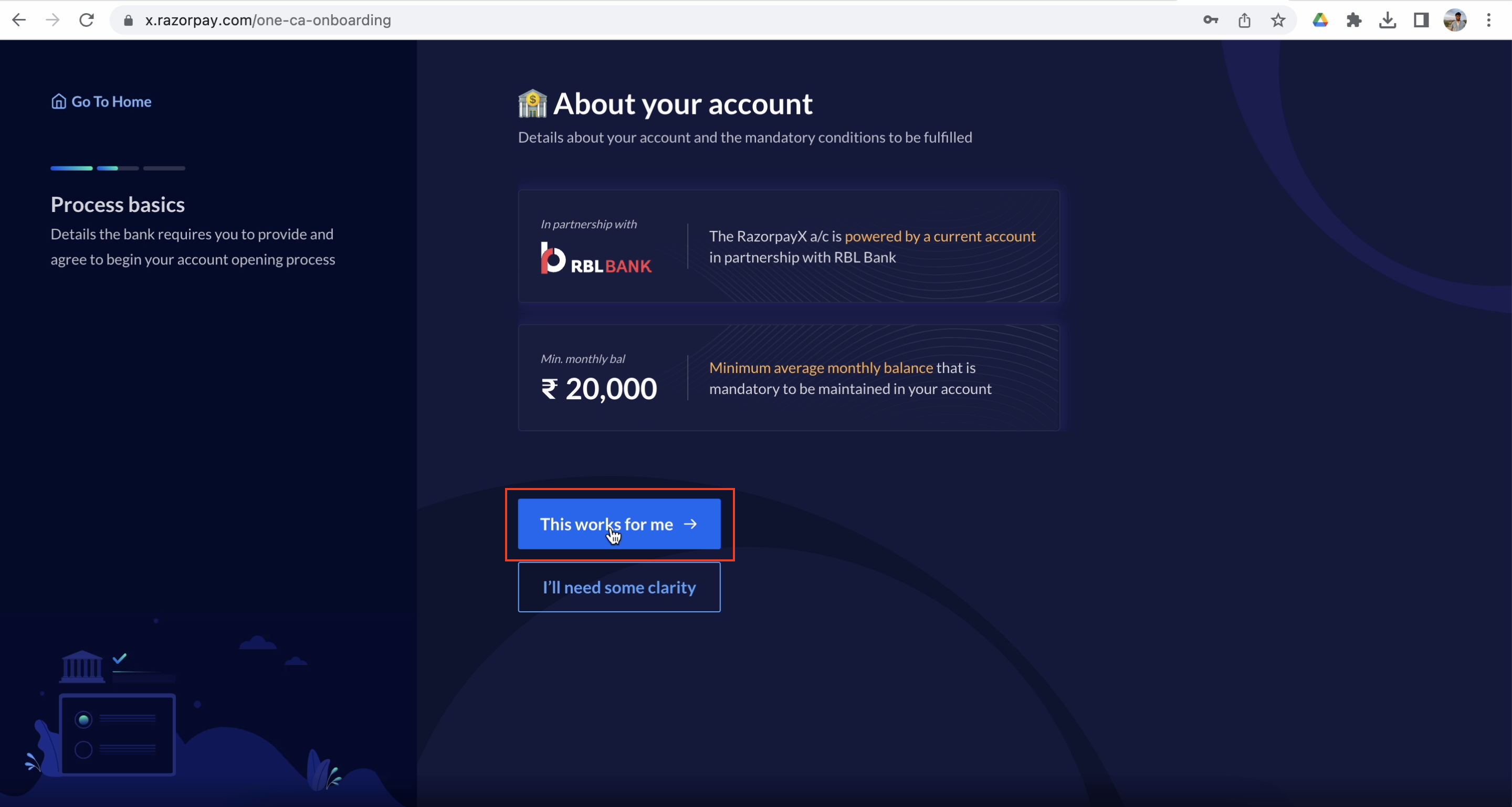This screenshot has width=1512, height=807.
Task: Click the minimum monthly balance card
Action: pyautogui.click(x=789, y=378)
